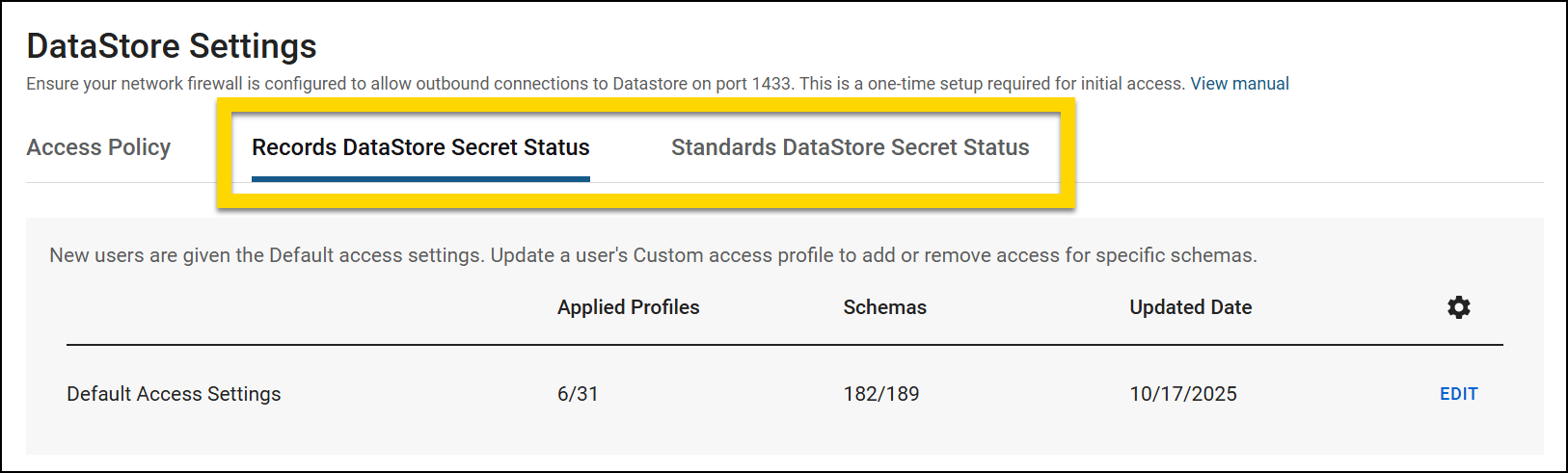This screenshot has height=473, width=1568.
Task: Click the 10/17/2025 updated date value
Action: 1182,394
